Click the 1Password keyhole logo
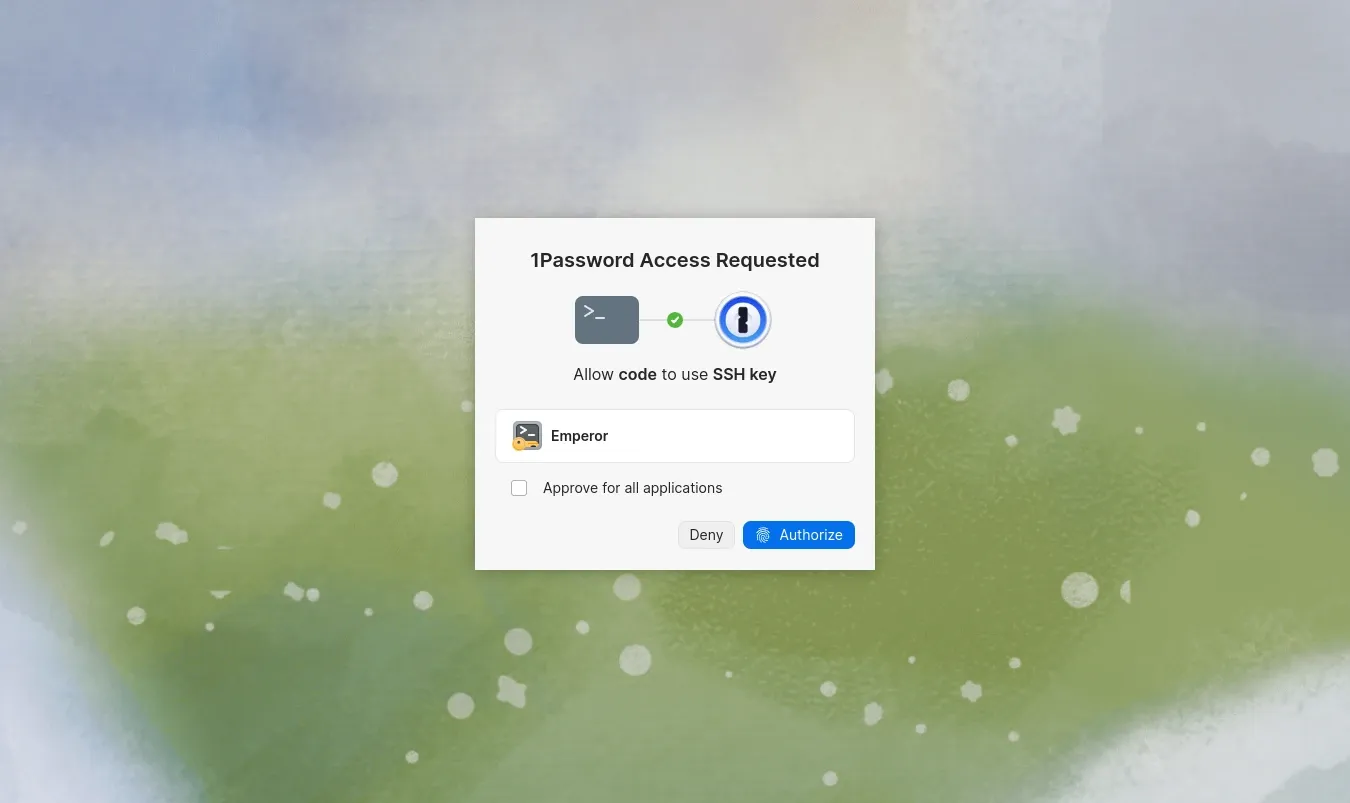Screen dimensions: 1350x803 743,320
